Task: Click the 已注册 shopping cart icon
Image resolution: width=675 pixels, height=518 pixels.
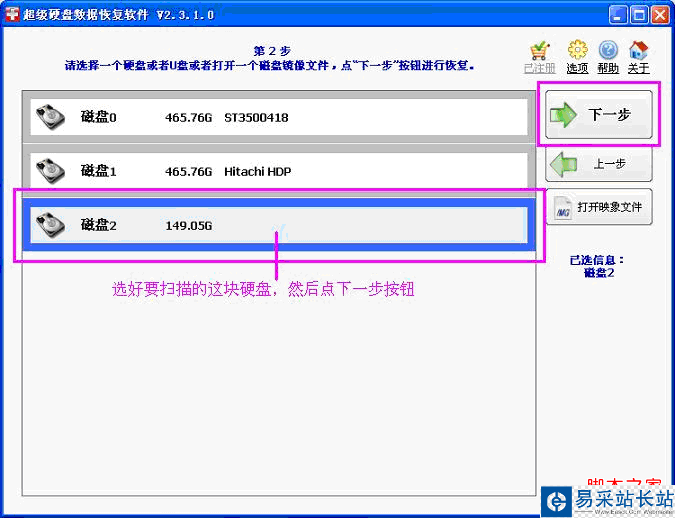Action: (x=539, y=51)
